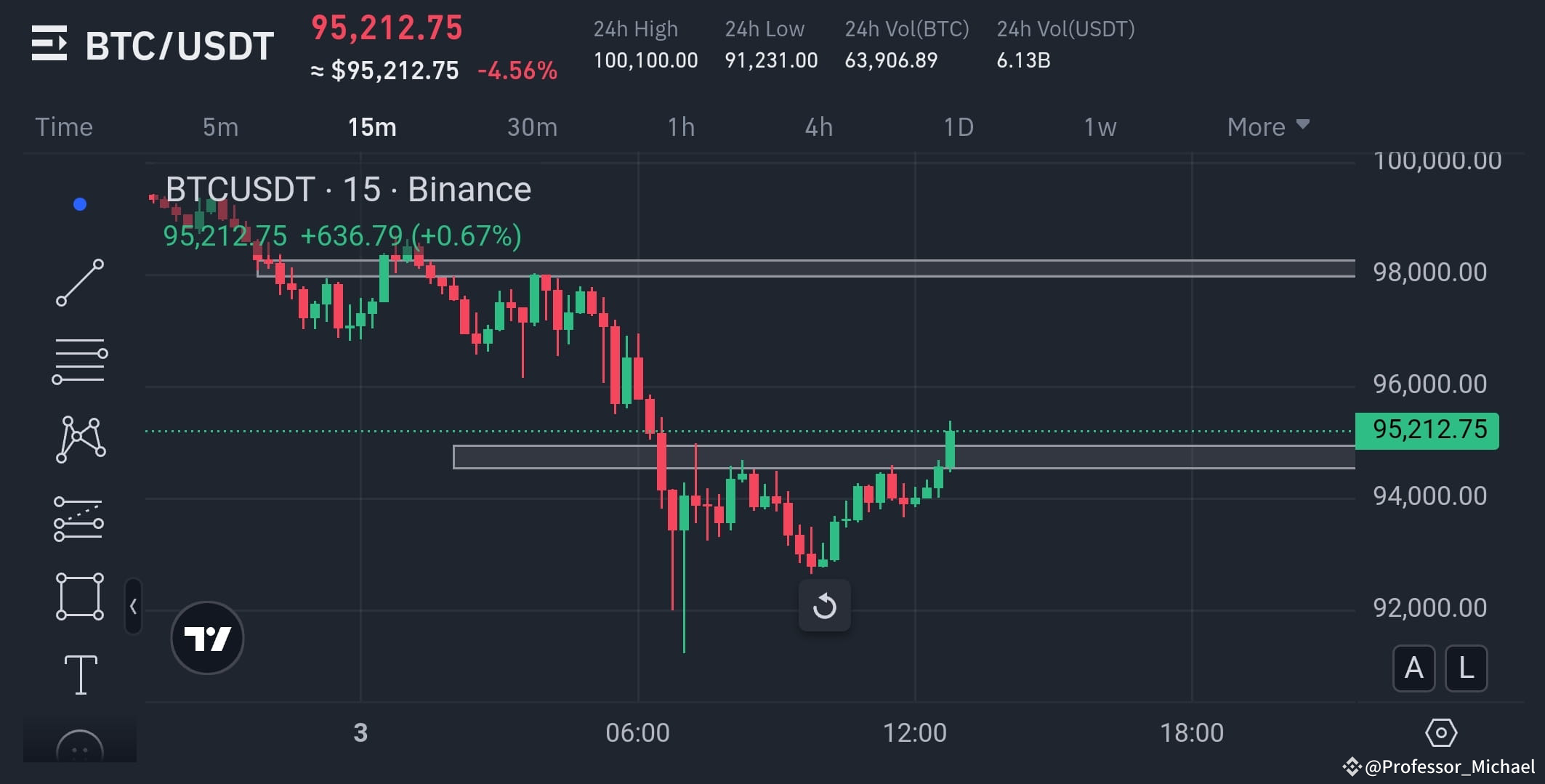
Task: Toggle auto scale with the A button
Action: 1413,668
